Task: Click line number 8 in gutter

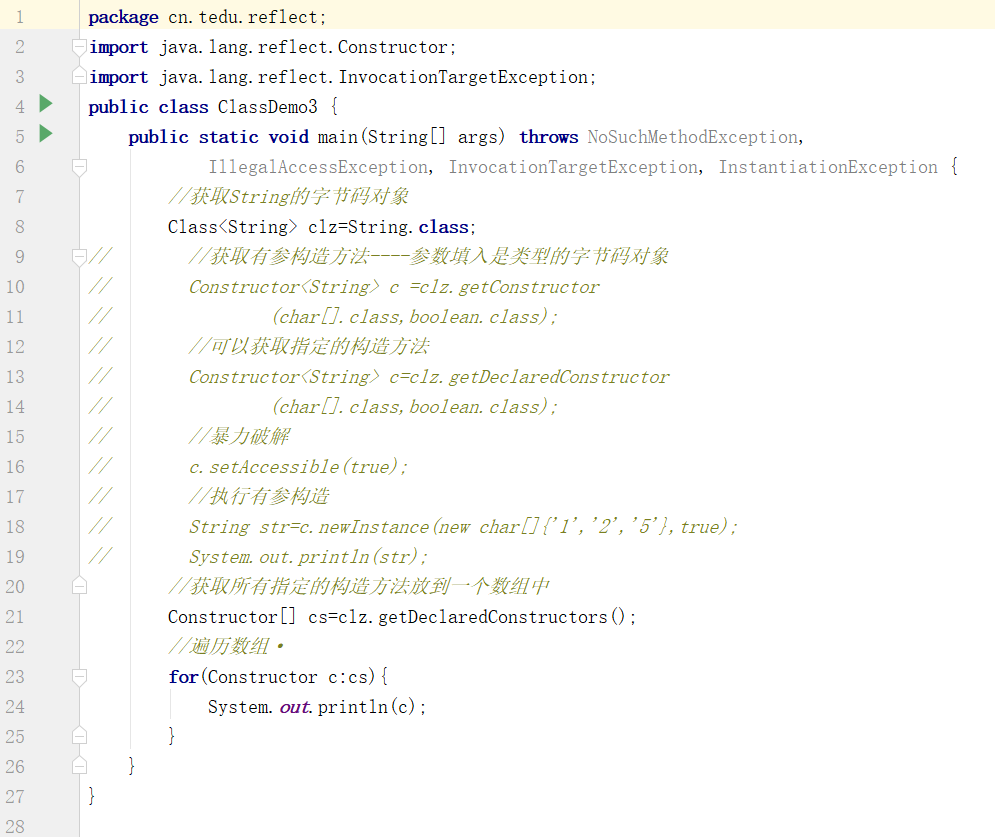Action: [x=20, y=227]
